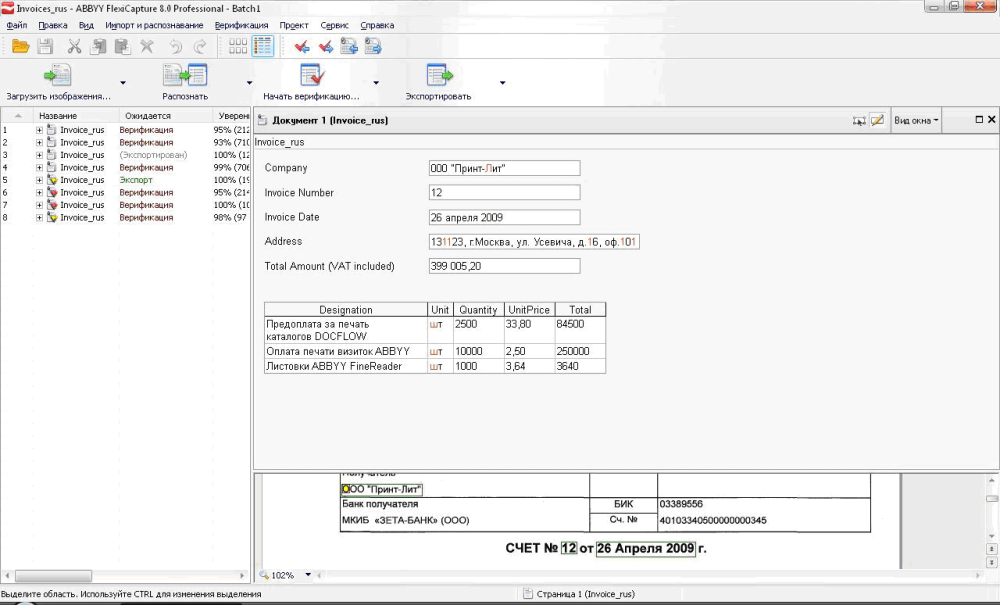Click the scissors cut icon
Image resolution: width=1000 pixels, height=605 pixels.
coord(74,47)
